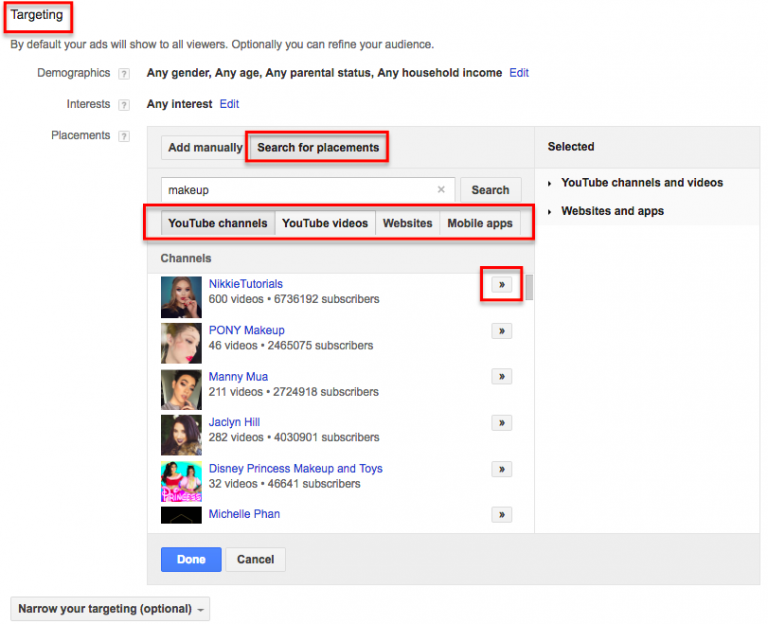This screenshot has width=768, height=624.
Task: Clear the makeup search text
Action: [x=441, y=190]
